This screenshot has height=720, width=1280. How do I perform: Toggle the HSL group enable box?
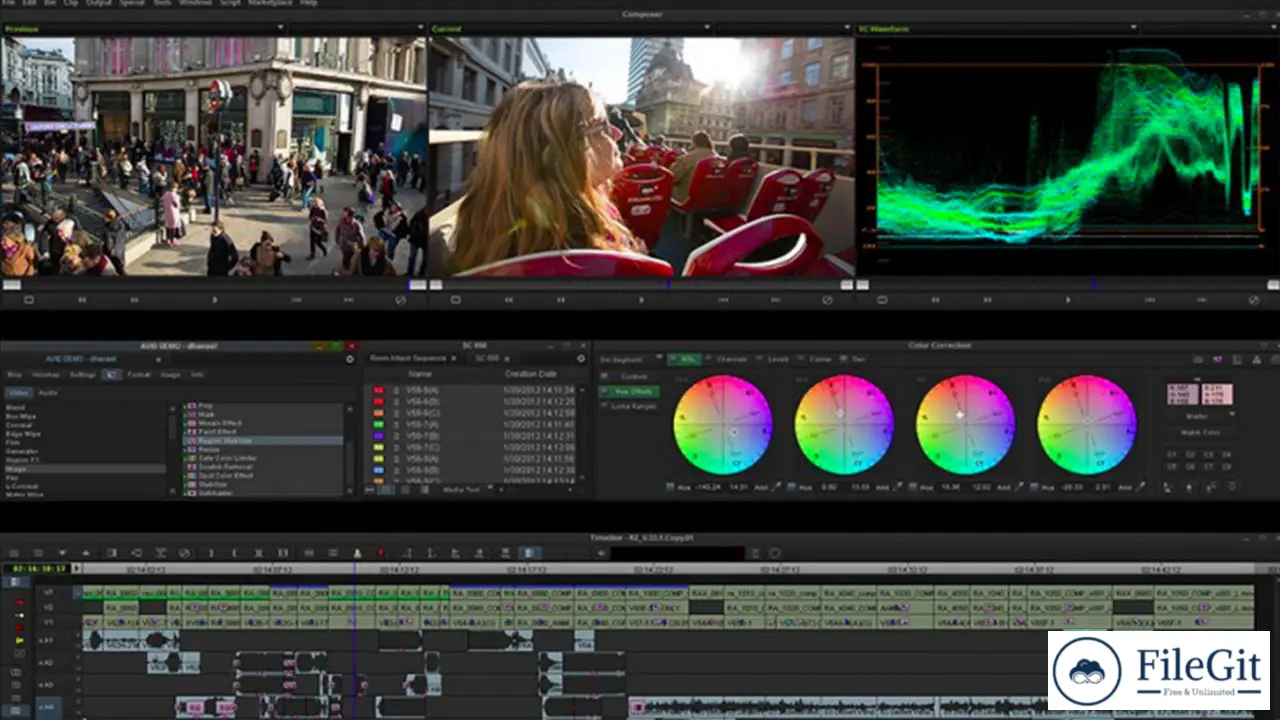pos(672,359)
